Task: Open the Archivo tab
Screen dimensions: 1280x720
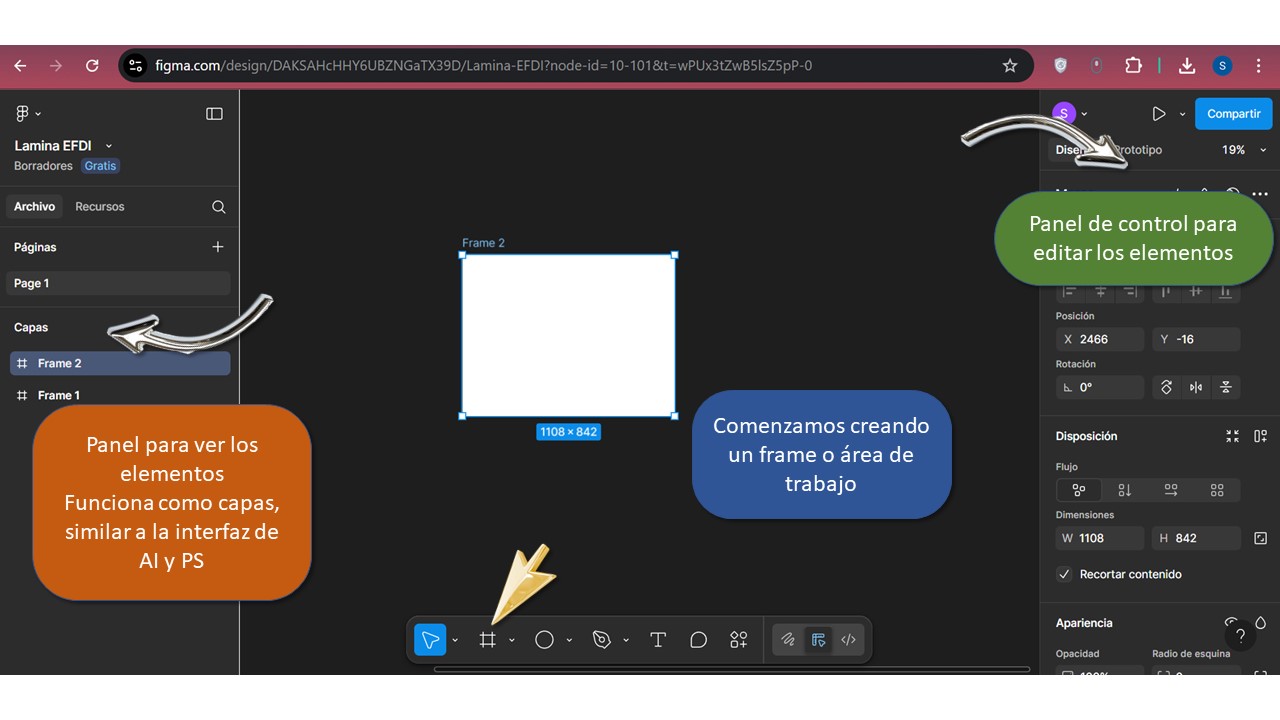Action: click(34, 207)
